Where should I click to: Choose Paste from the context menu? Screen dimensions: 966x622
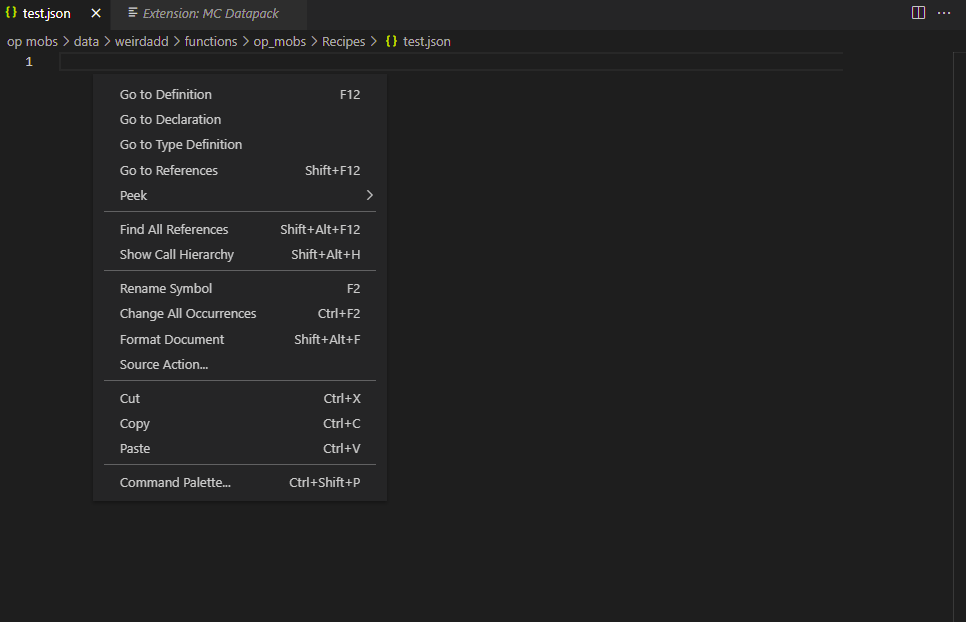click(134, 448)
